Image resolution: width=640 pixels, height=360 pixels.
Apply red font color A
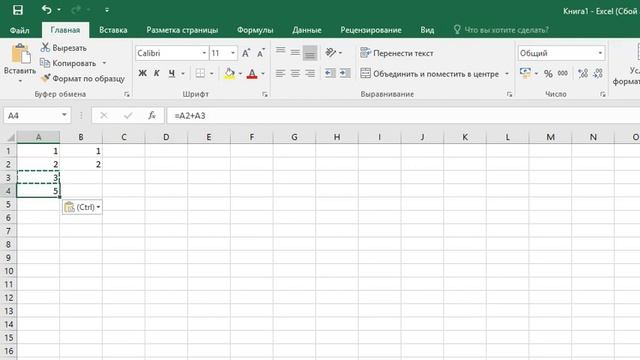click(x=252, y=73)
